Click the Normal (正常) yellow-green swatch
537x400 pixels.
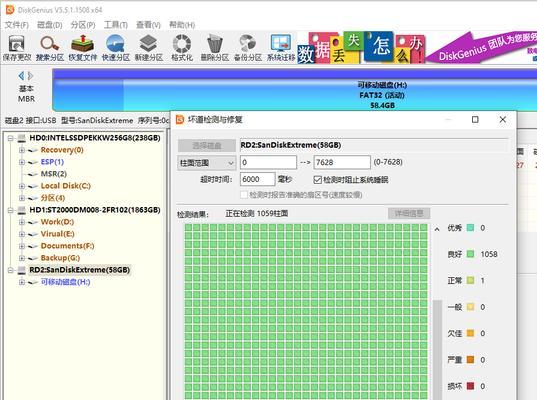[471, 280]
